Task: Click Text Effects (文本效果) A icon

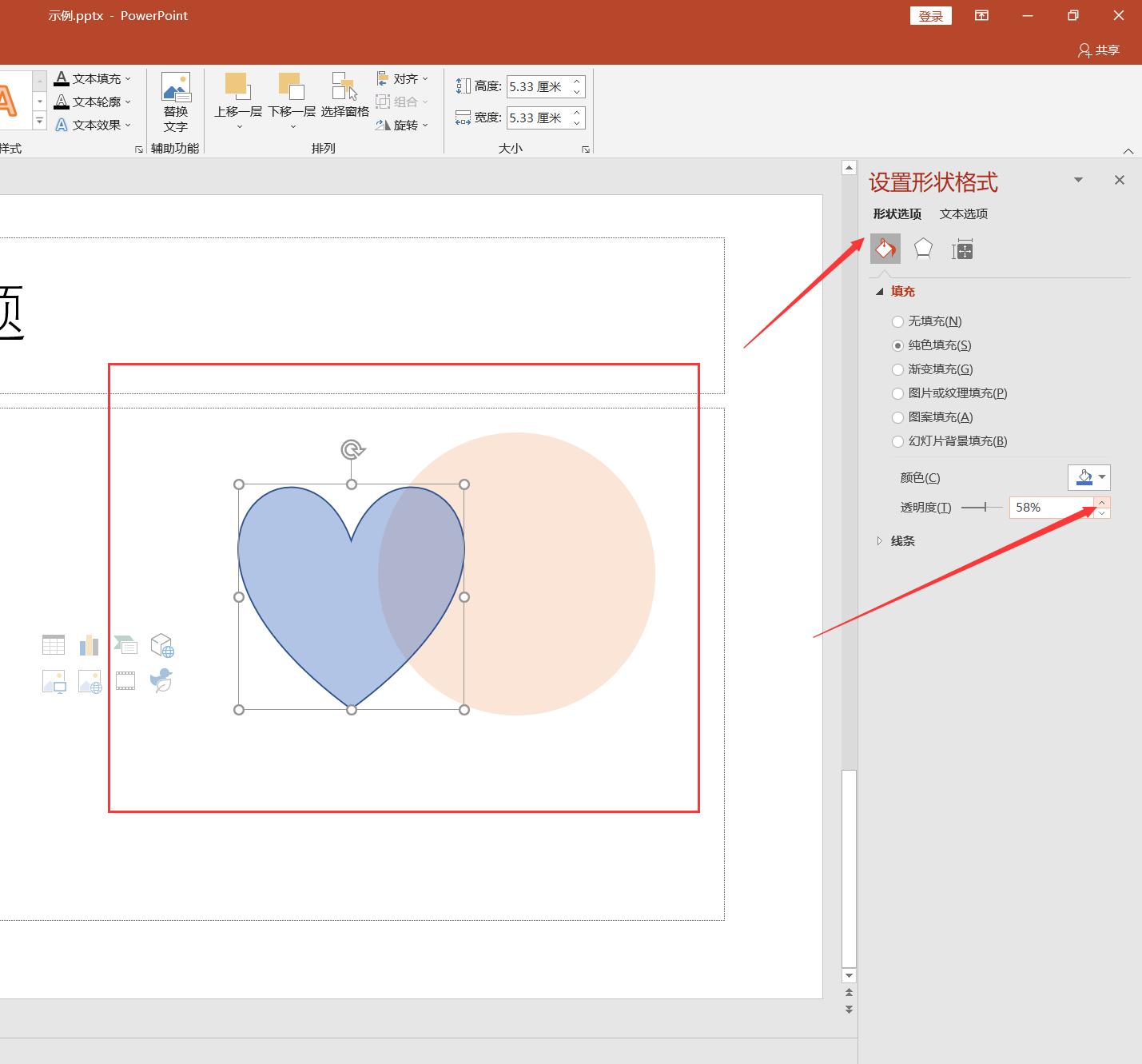Action: (x=62, y=125)
